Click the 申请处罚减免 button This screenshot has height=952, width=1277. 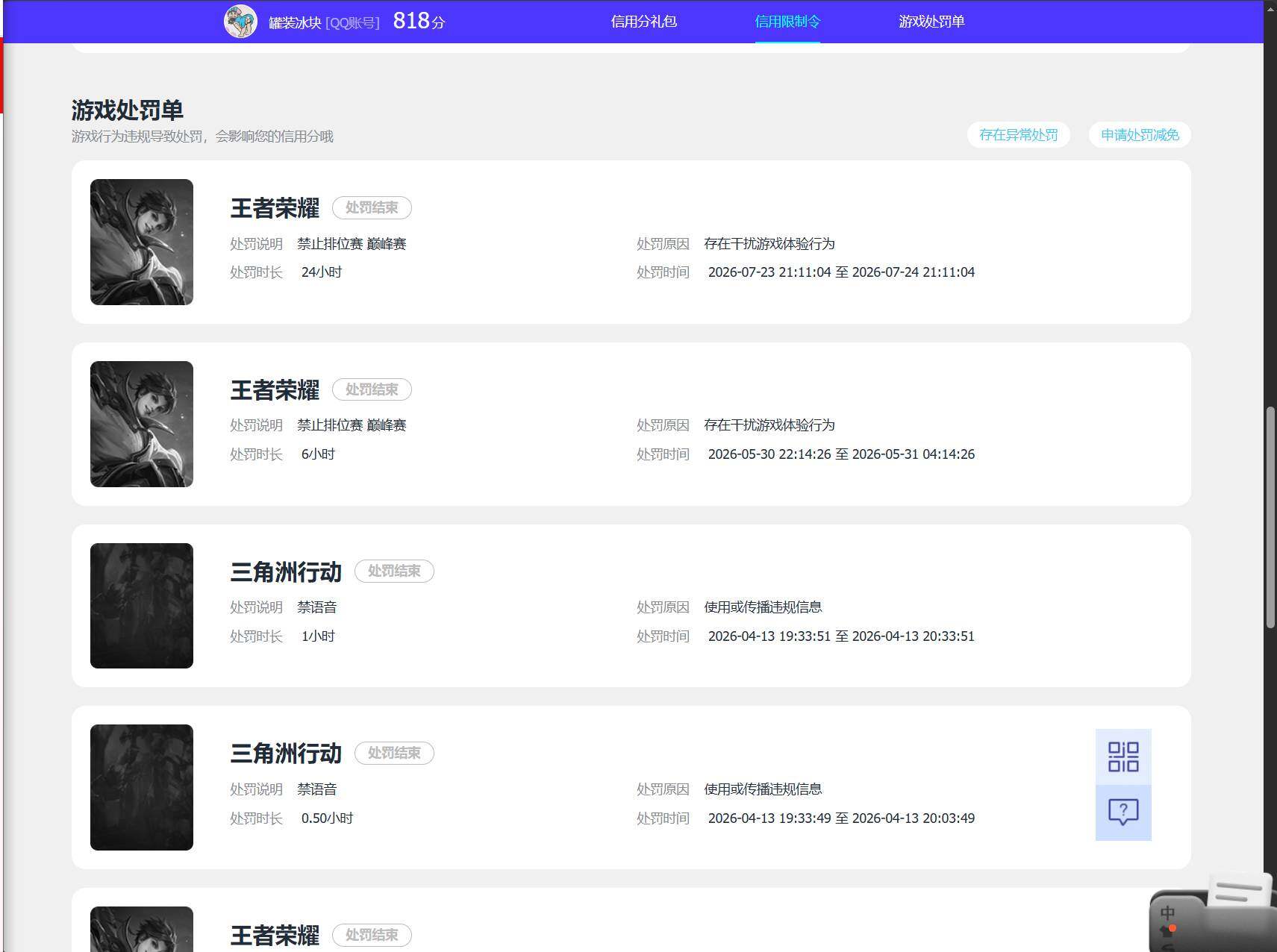(x=1140, y=135)
